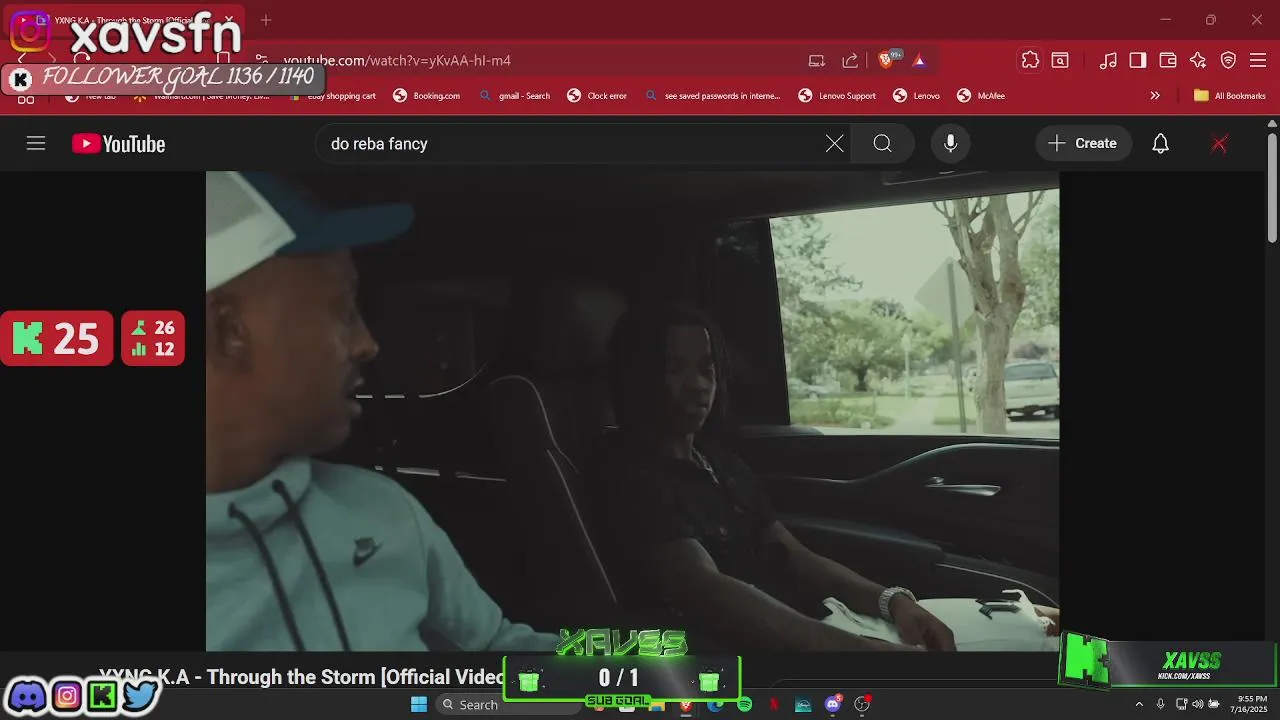Open 'see saved passwords' bookmark
Screen dimensions: 1280x720
pos(712,96)
